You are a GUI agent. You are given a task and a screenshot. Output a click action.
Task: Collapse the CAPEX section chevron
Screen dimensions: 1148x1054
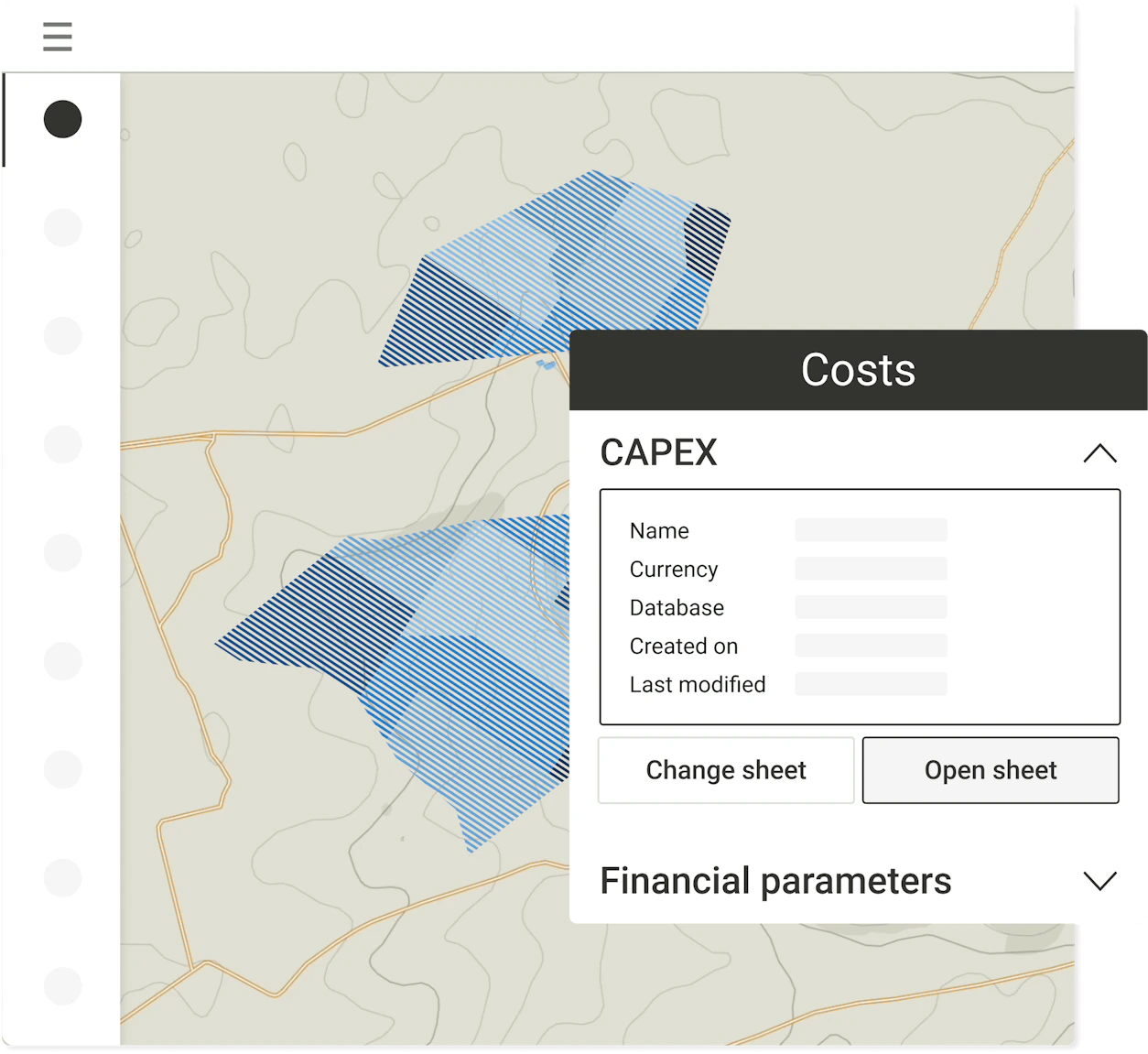(x=1099, y=453)
